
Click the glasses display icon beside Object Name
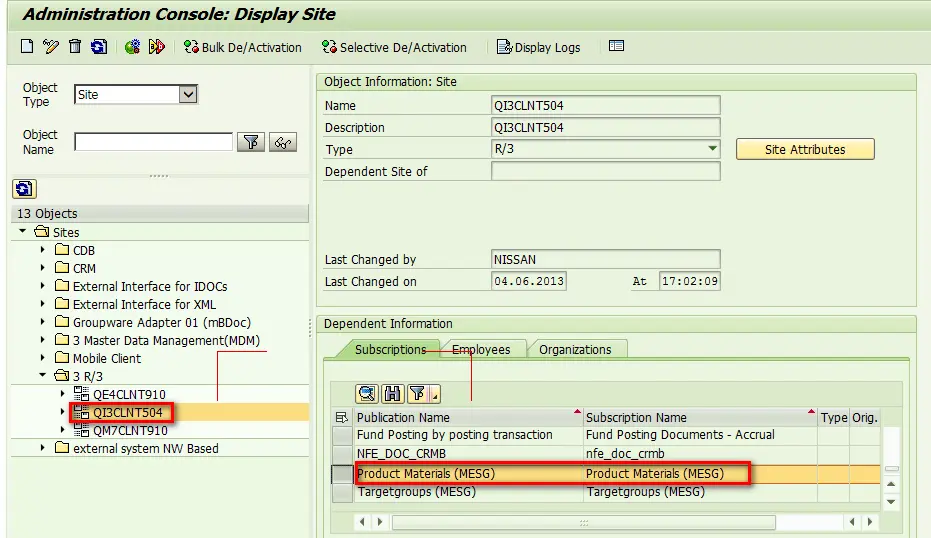click(283, 142)
